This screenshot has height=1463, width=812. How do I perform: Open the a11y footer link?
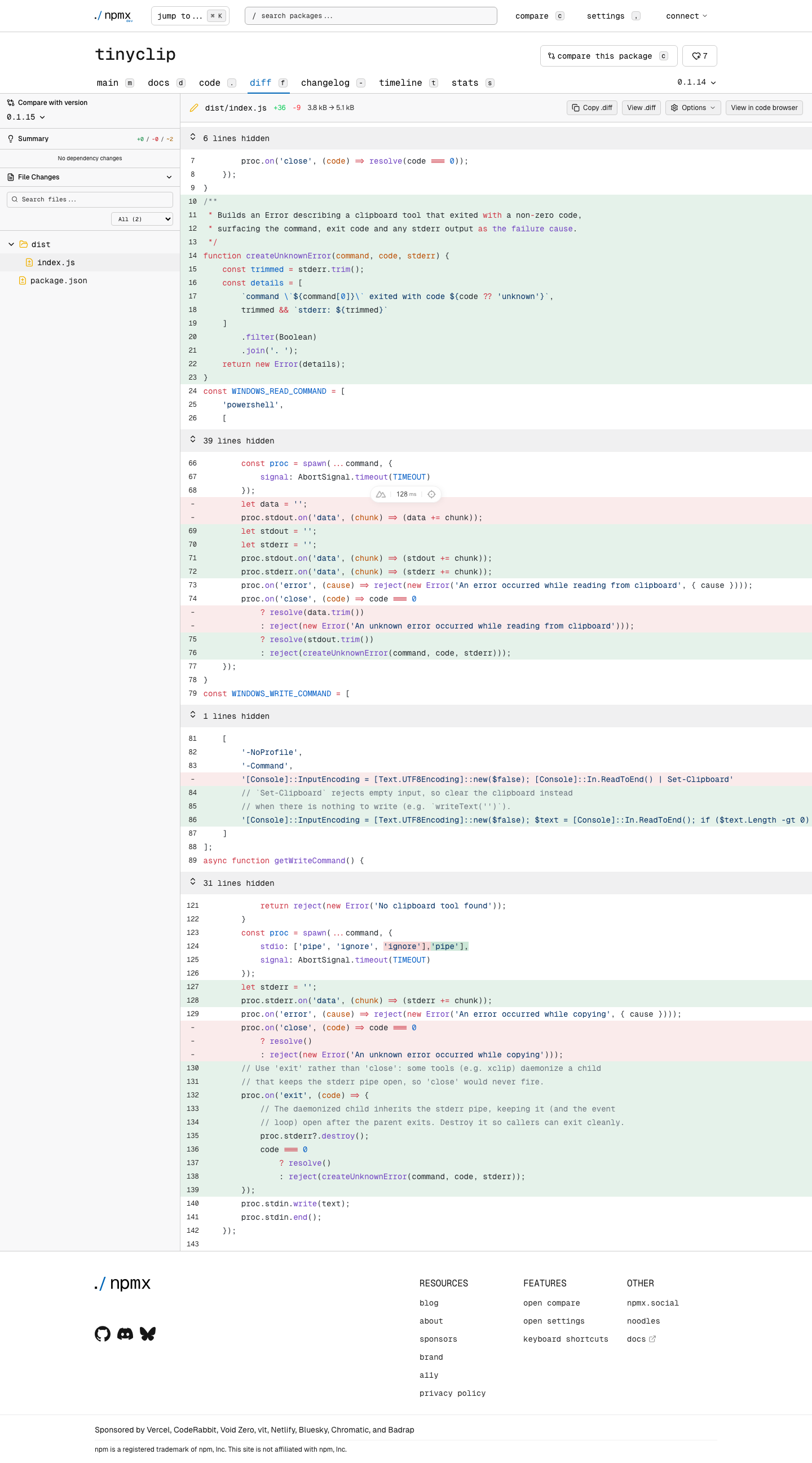coord(429,1376)
